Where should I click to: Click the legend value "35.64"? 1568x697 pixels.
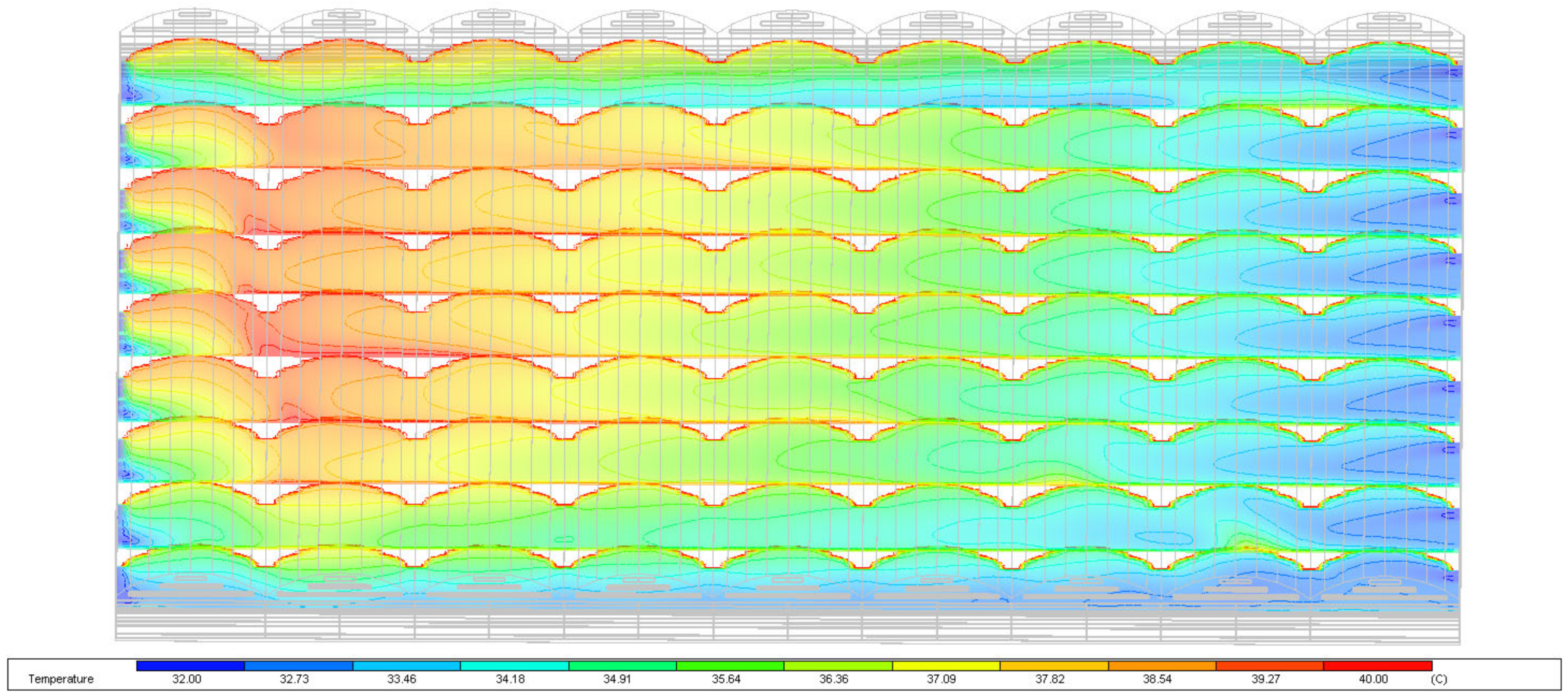[x=726, y=679]
